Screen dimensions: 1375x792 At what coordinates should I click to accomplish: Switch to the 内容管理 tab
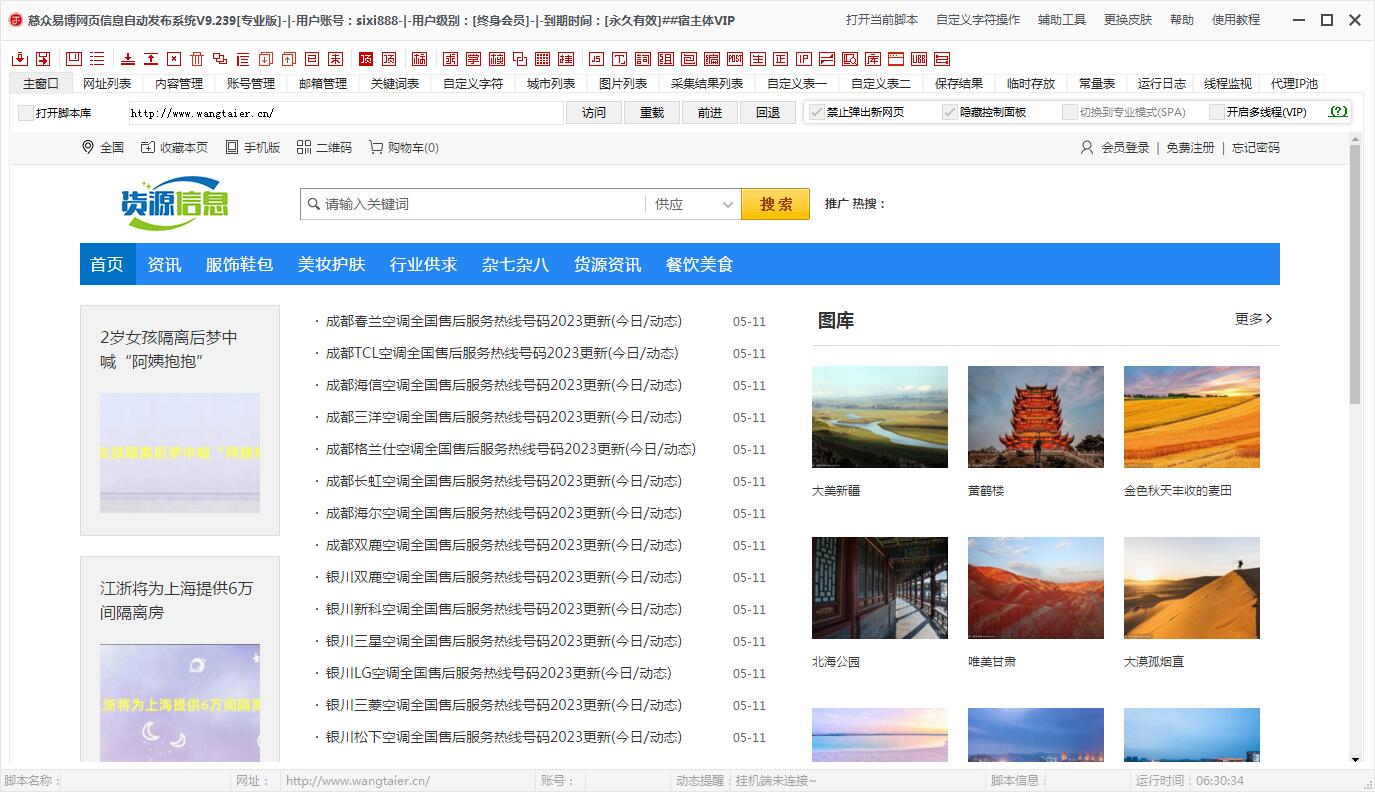click(179, 83)
